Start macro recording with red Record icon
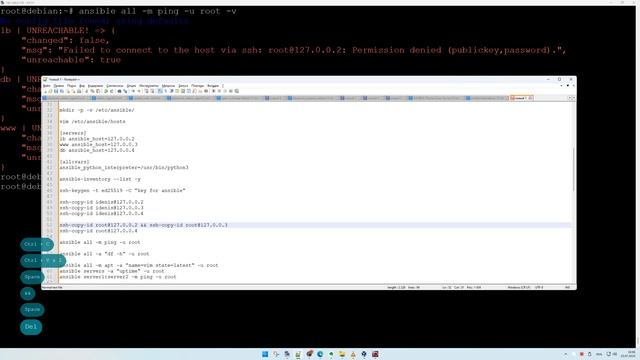The image size is (640, 360). (214, 91)
